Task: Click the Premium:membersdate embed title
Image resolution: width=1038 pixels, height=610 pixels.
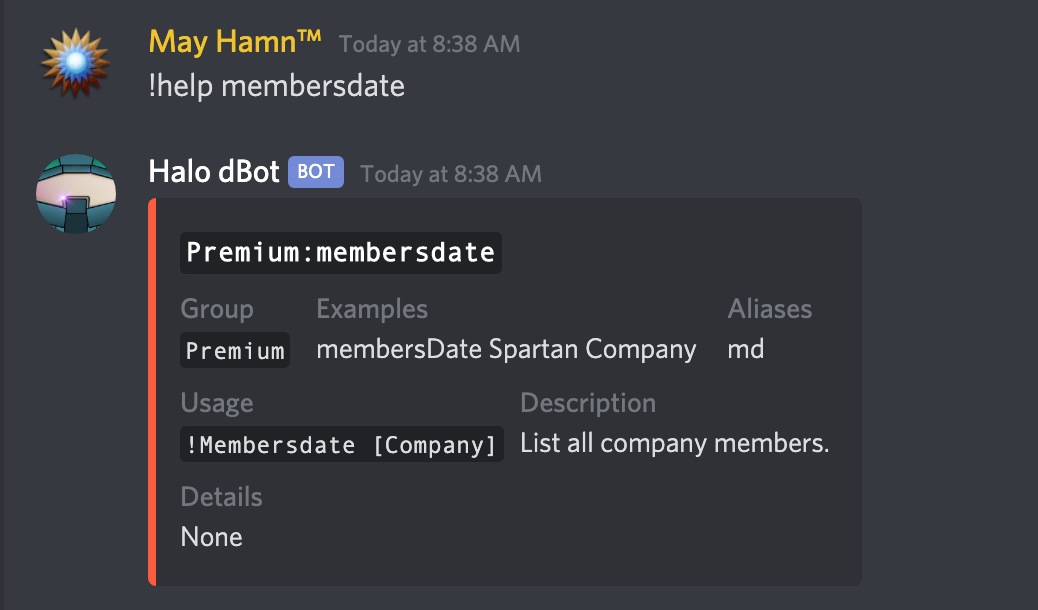Action: click(340, 252)
